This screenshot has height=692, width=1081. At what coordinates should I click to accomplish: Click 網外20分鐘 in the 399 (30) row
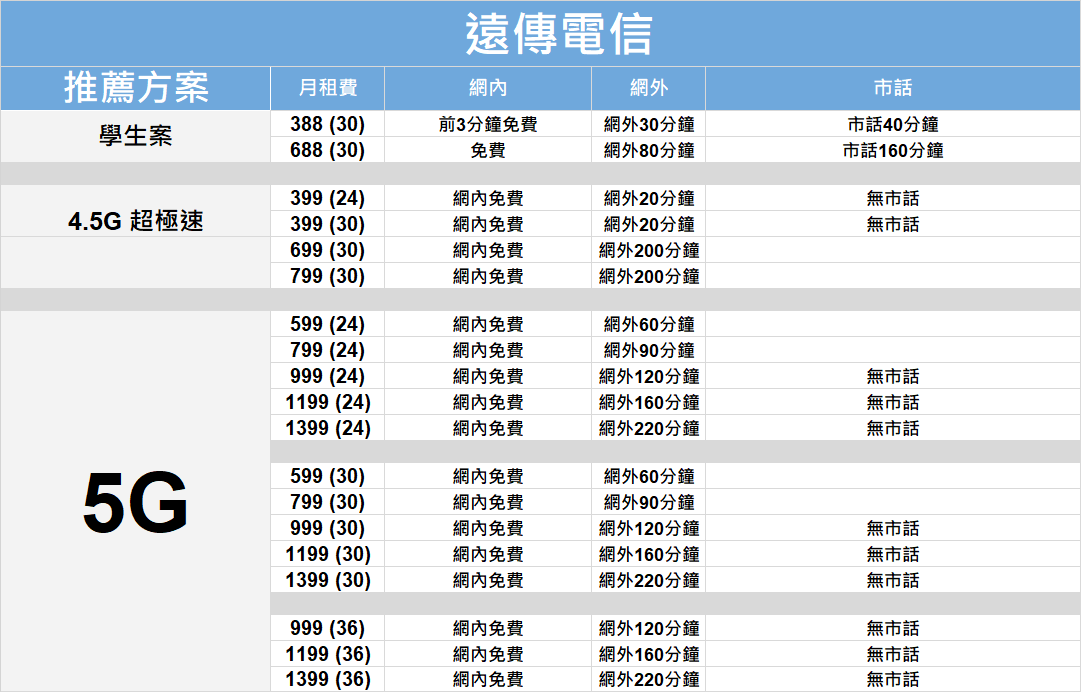pyautogui.click(x=649, y=224)
